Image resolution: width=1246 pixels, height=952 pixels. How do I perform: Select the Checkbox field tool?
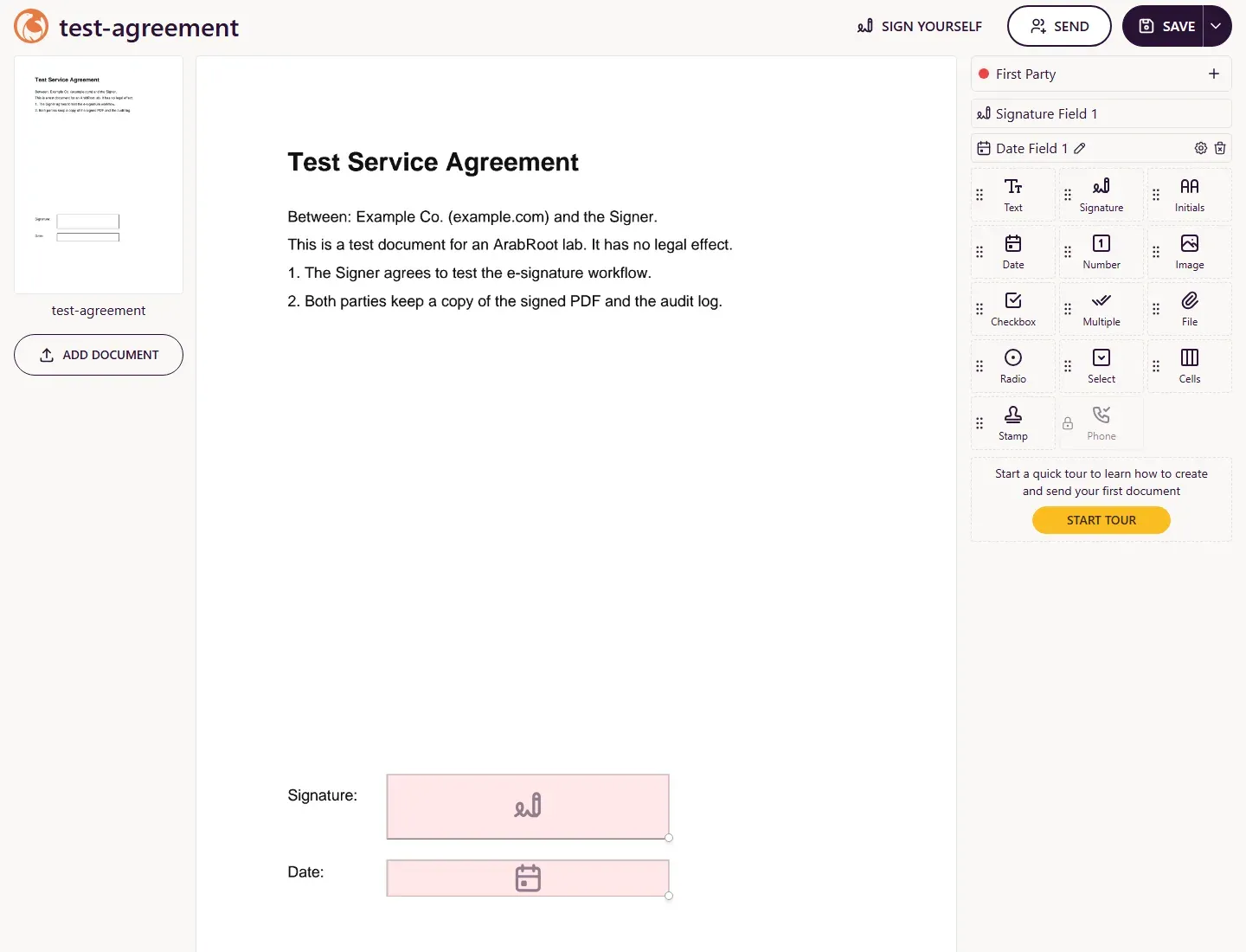[1013, 309]
